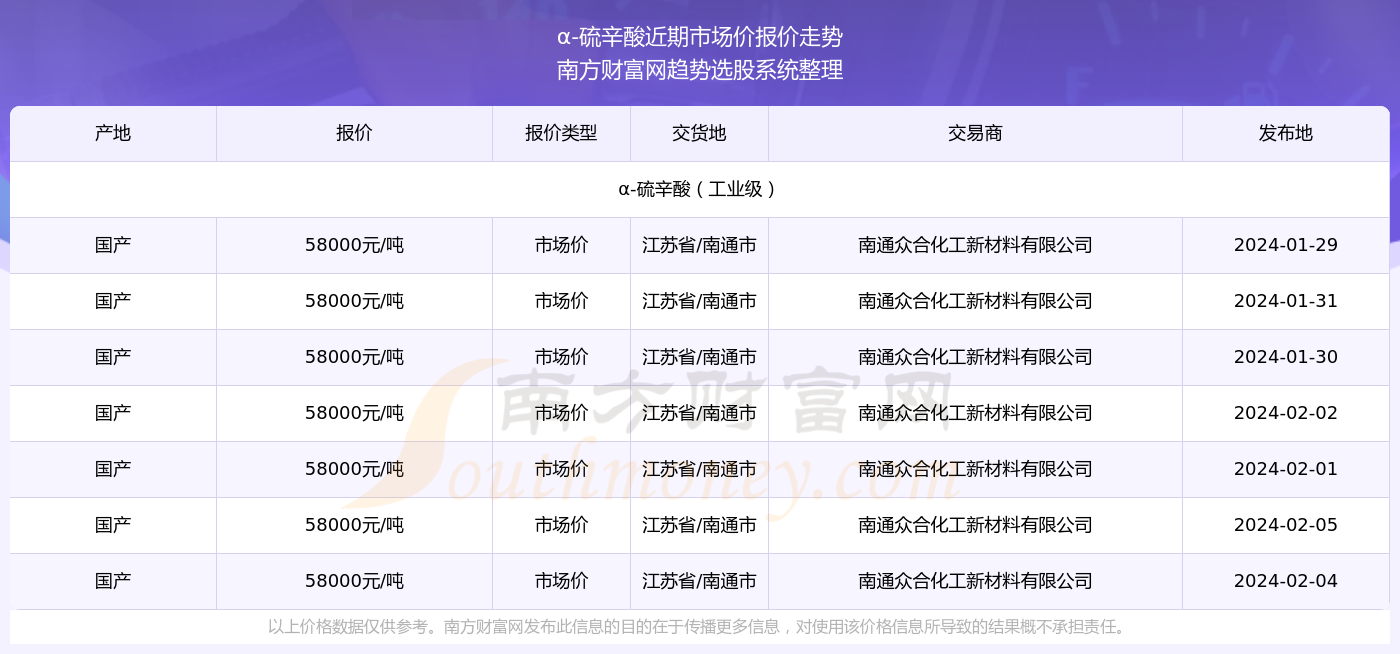Screen dimensions: 1400x654
Task: Click the 58000元/吨 price in 2024-01-31 row
Action: coord(354,301)
